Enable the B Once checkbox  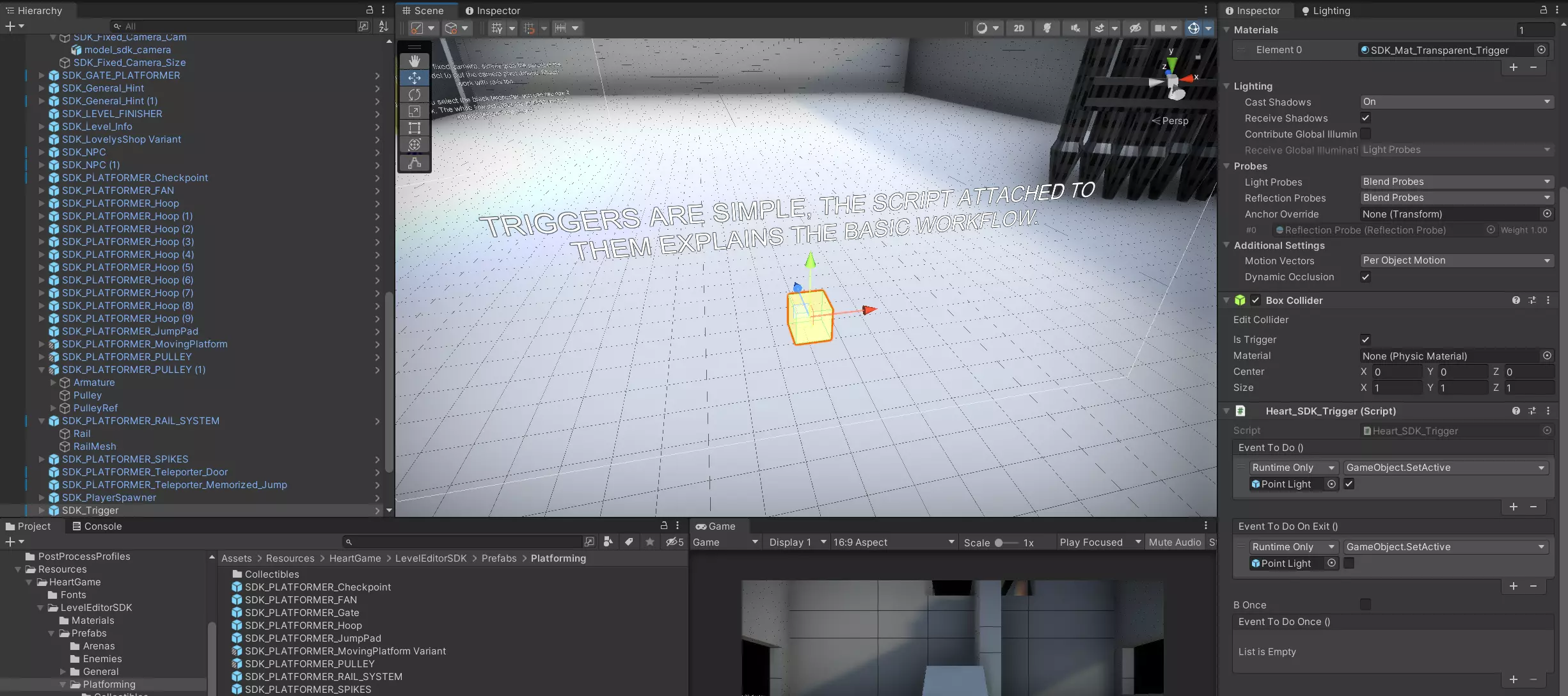1365,605
